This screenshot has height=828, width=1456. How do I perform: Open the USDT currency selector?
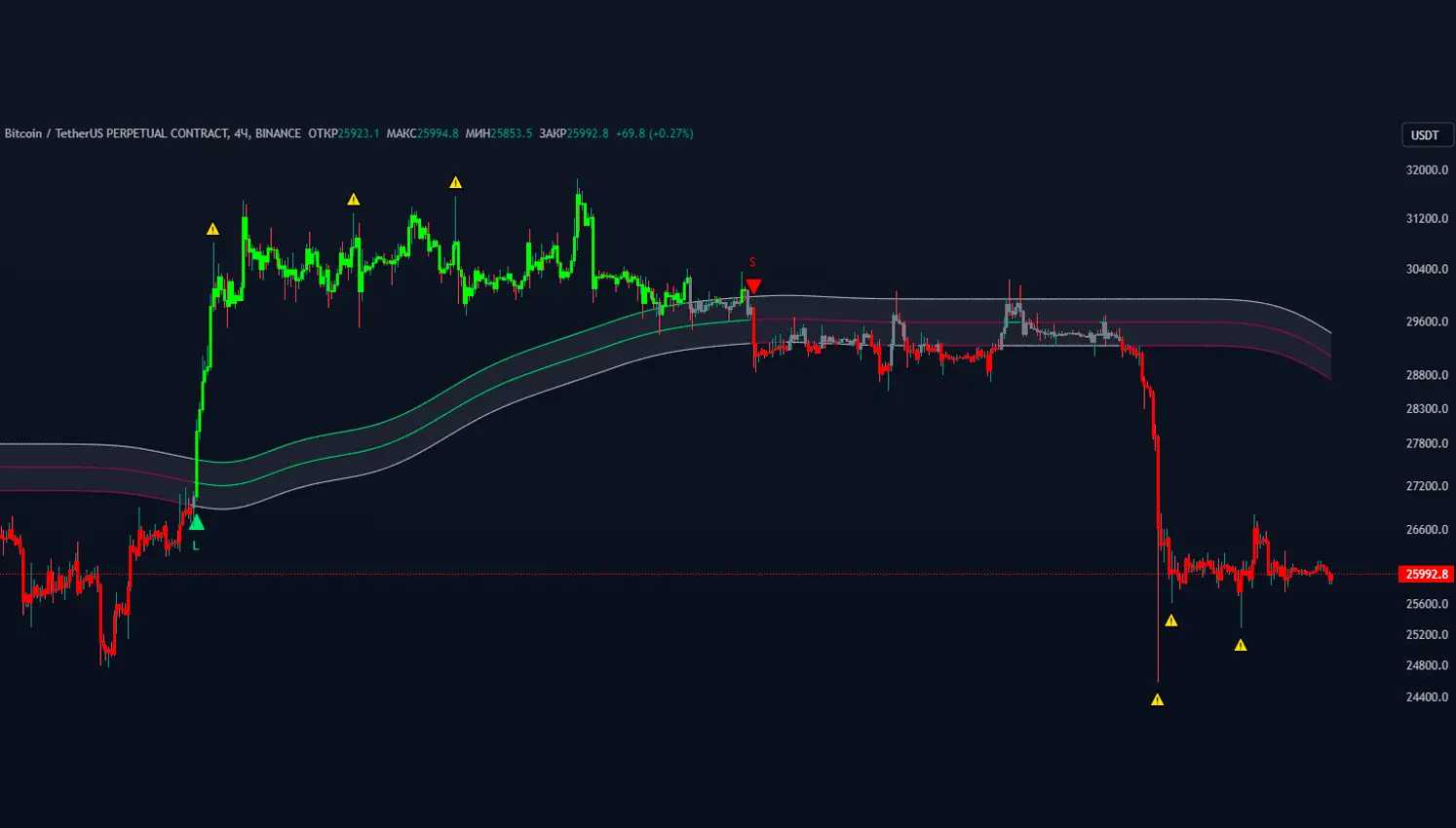pyautogui.click(x=1425, y=135)
